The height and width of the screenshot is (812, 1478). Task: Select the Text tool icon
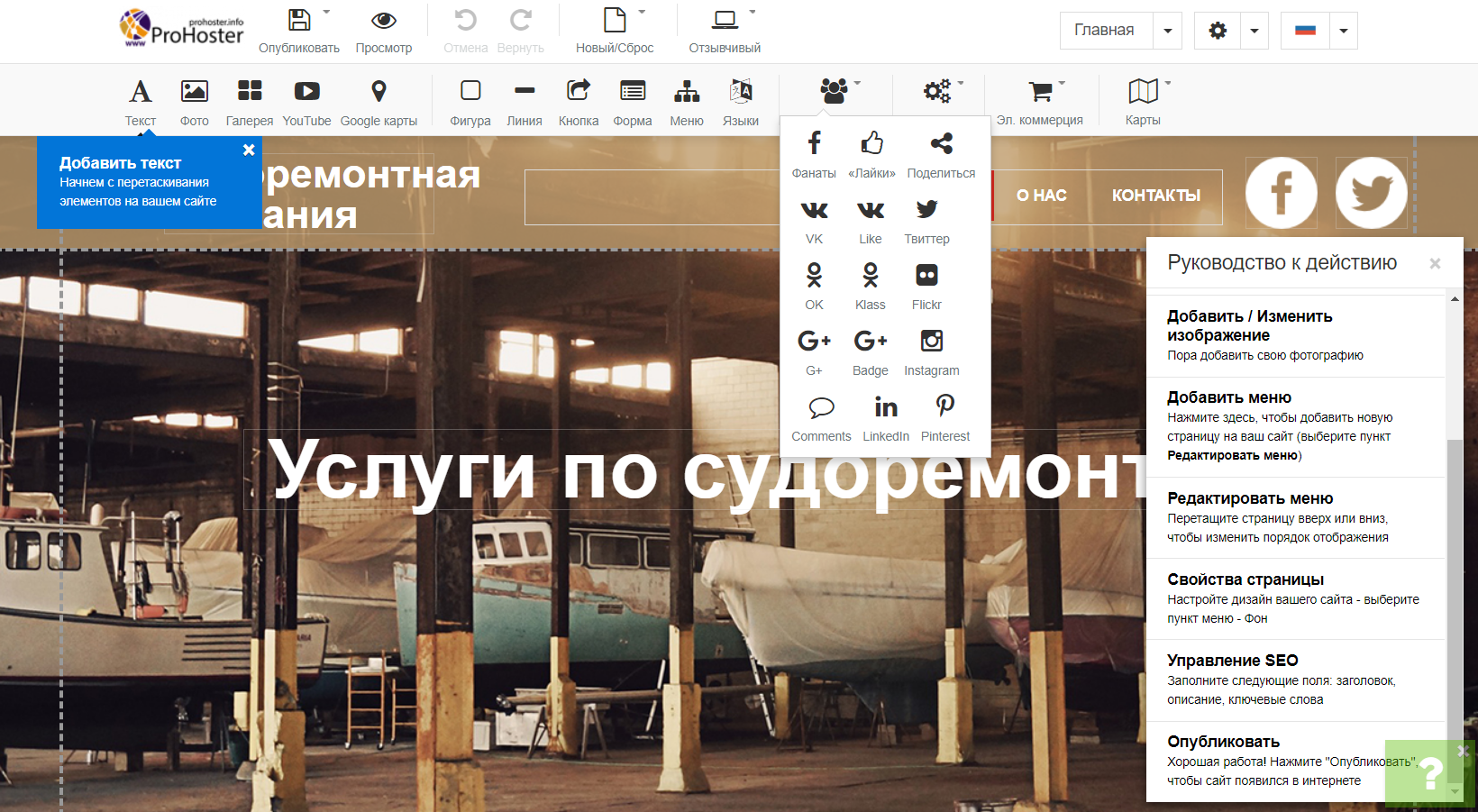pos(140,92)
